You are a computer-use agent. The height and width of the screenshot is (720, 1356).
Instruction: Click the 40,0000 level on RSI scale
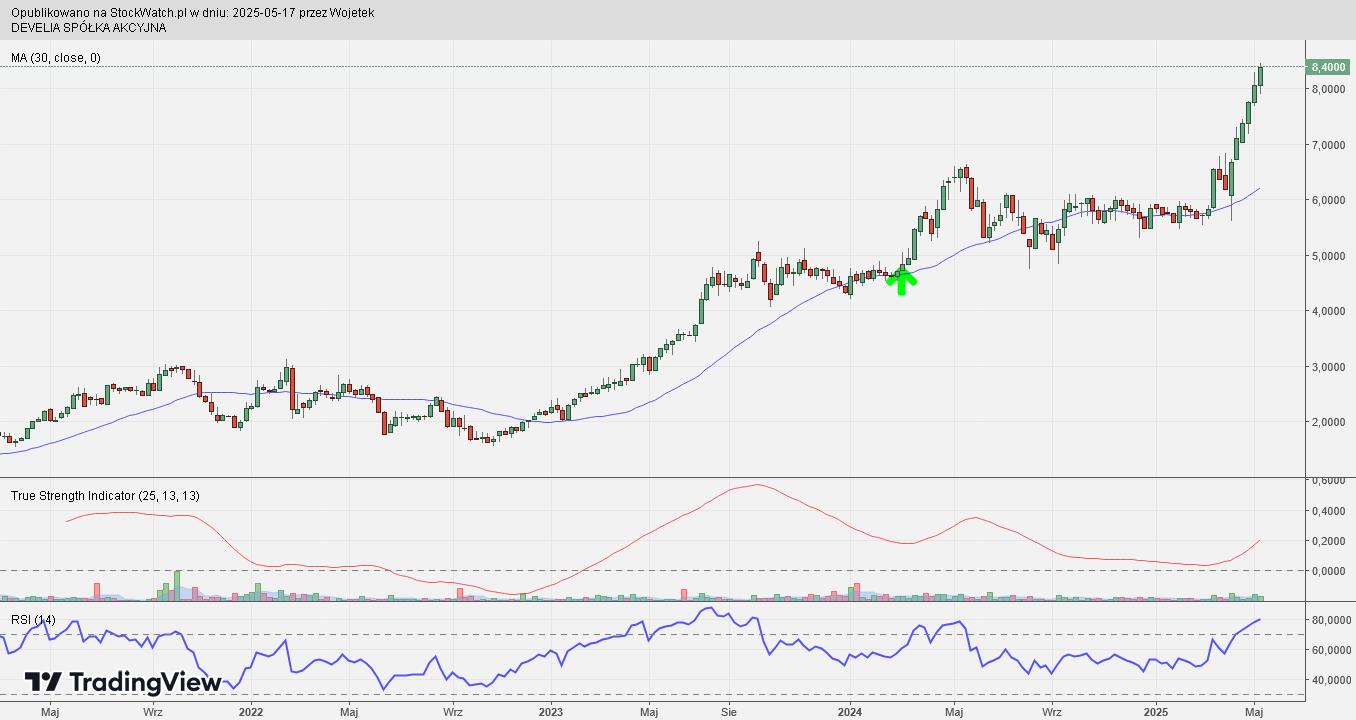[x=1328, y=680]
